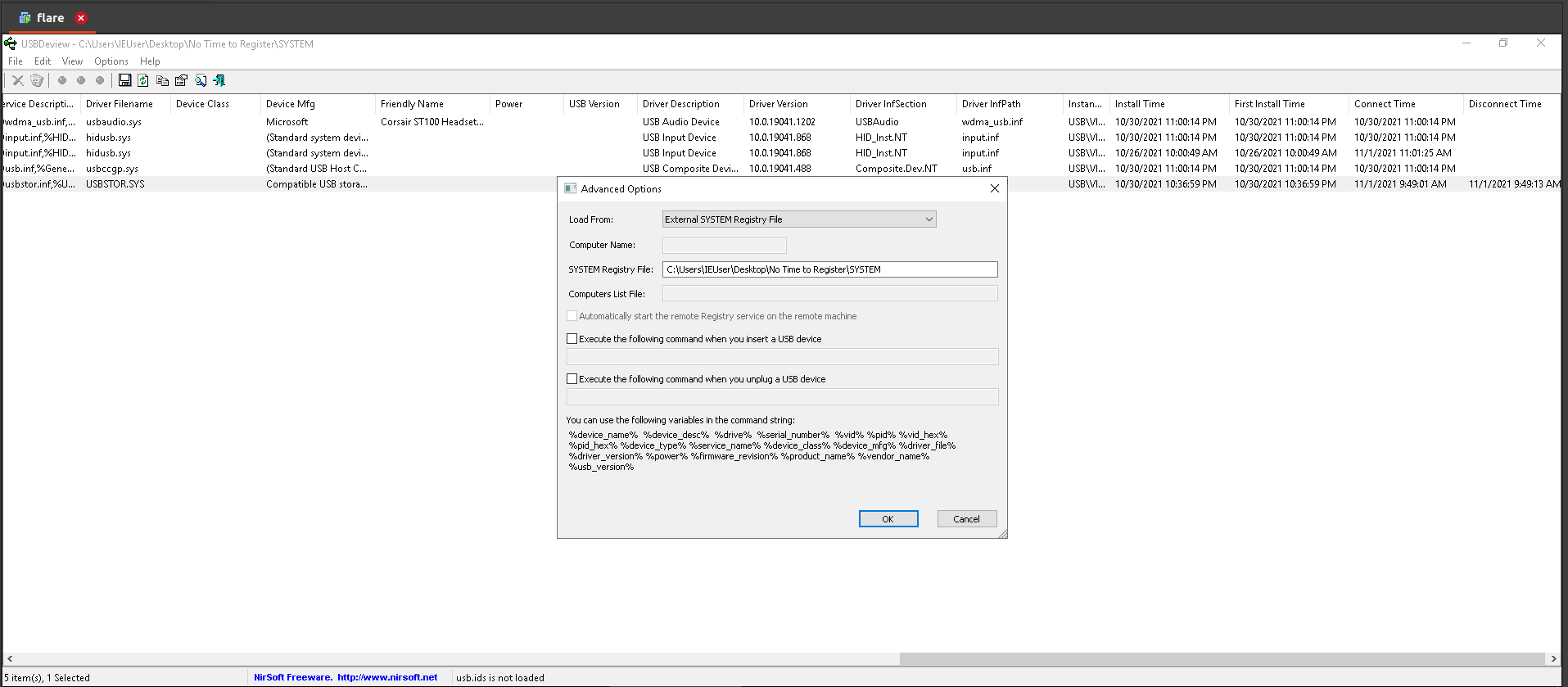The height and width of the screenshot is (687, 1568).
Task: Sort by Driver InfPath column
Action: coord(1010,104)
